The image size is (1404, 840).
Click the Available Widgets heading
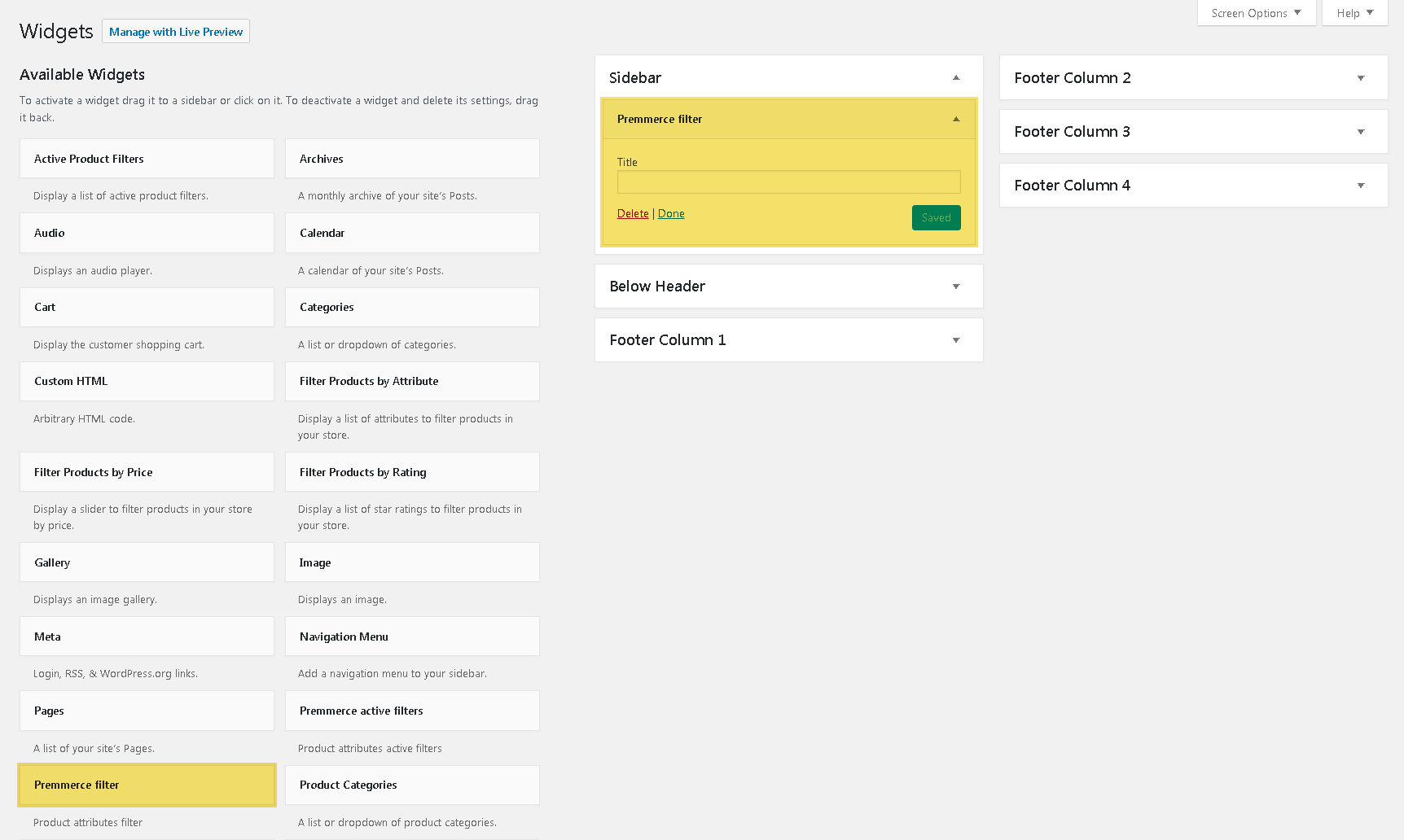point(82,75)
